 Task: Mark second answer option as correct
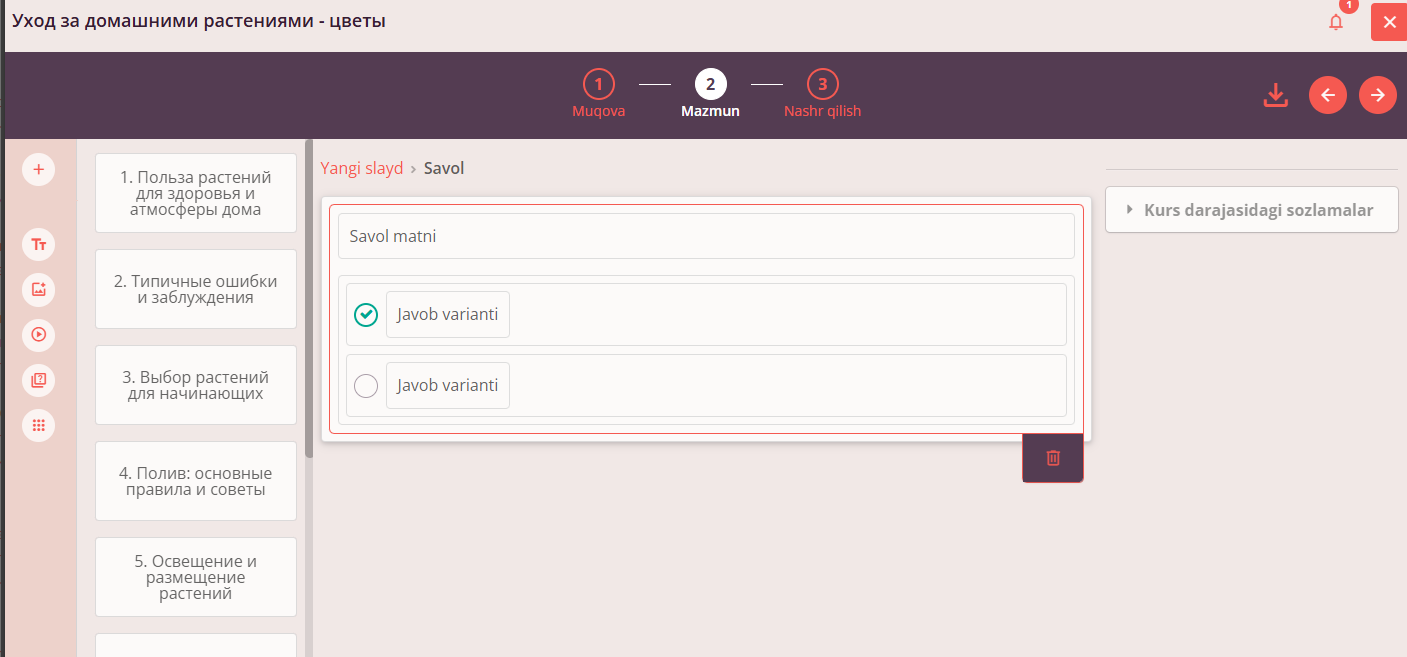point(367,385)
